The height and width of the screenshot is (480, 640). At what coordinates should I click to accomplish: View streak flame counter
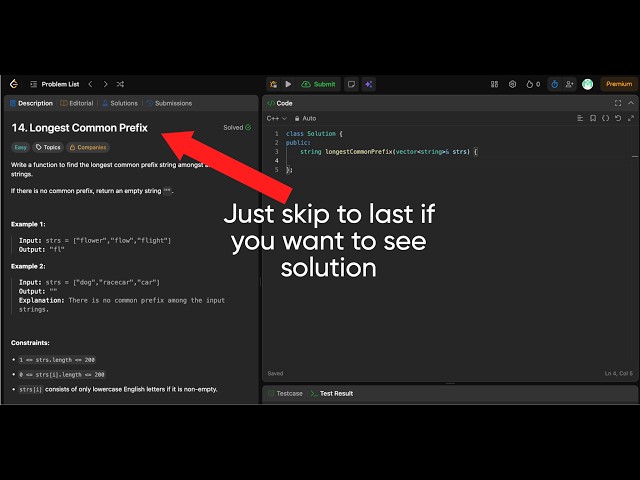point(533,84)
